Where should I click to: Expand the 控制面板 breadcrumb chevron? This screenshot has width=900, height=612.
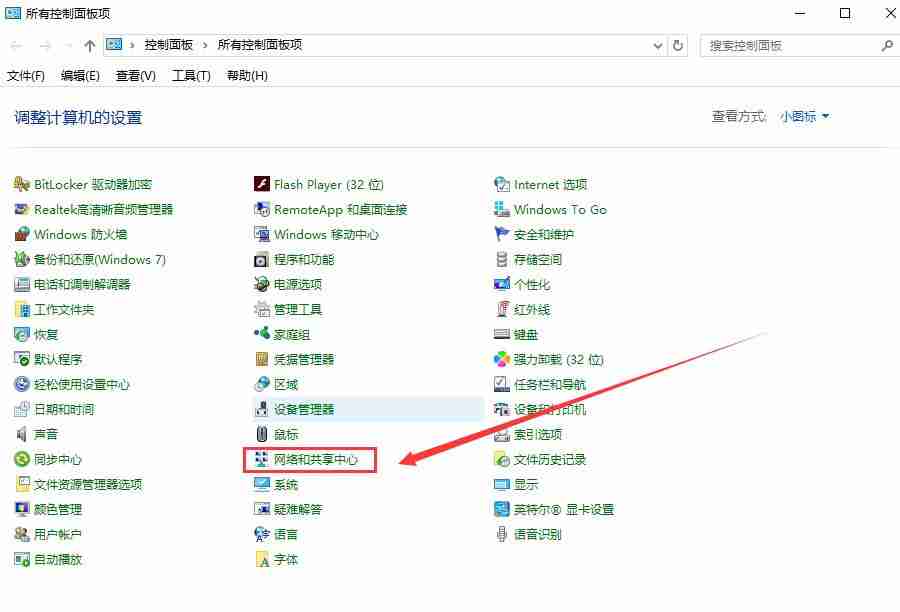coord(205,45)
